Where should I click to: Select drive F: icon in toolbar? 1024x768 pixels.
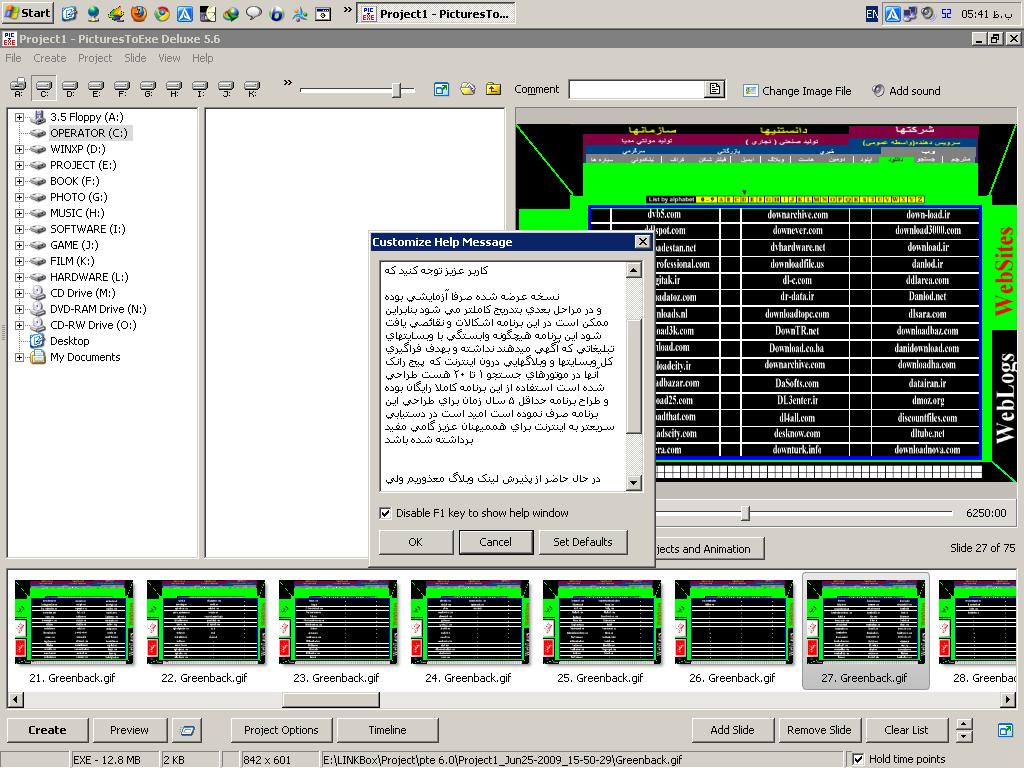click(122, 88)
